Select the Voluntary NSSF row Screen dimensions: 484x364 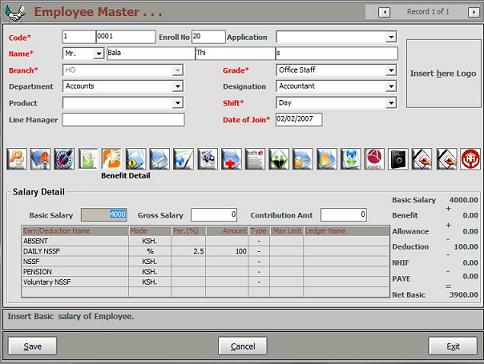(205, 282)
